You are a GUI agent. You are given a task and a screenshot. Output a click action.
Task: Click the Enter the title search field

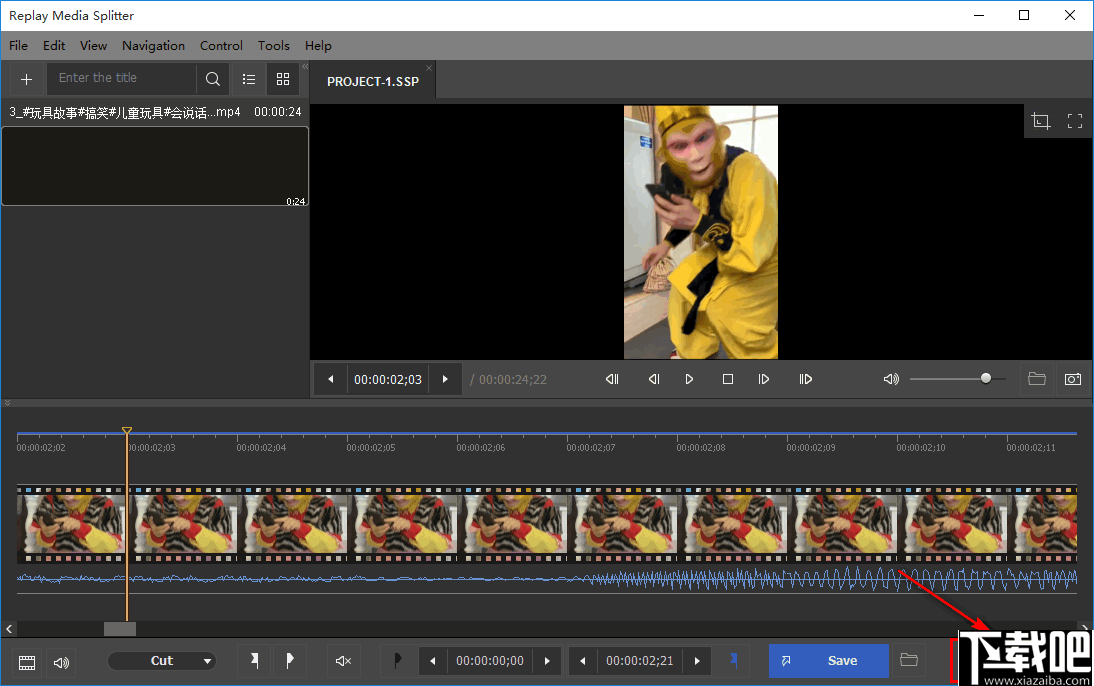121,78
